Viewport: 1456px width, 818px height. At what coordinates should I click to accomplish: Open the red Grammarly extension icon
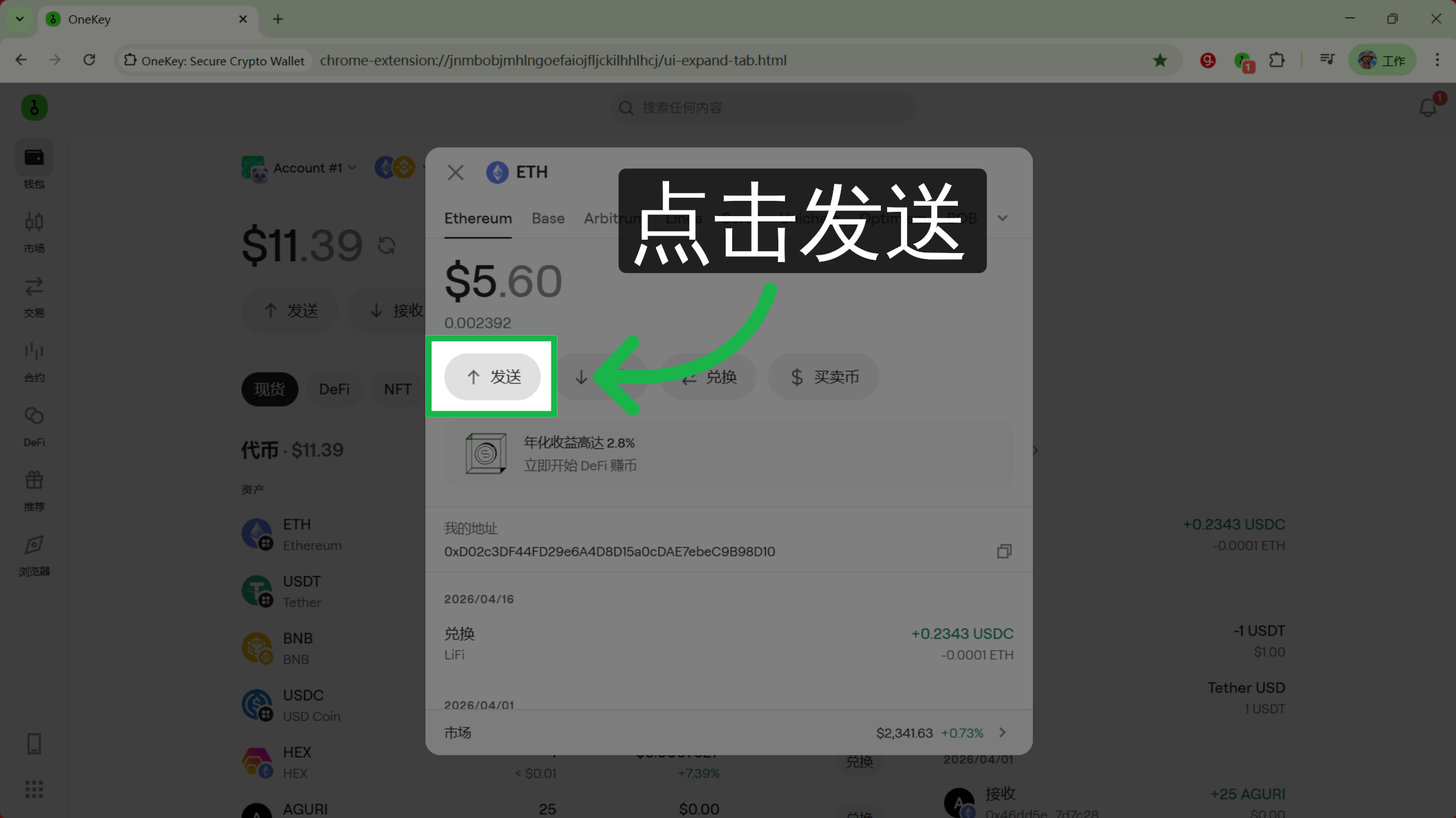click(x=1208, y=60)
